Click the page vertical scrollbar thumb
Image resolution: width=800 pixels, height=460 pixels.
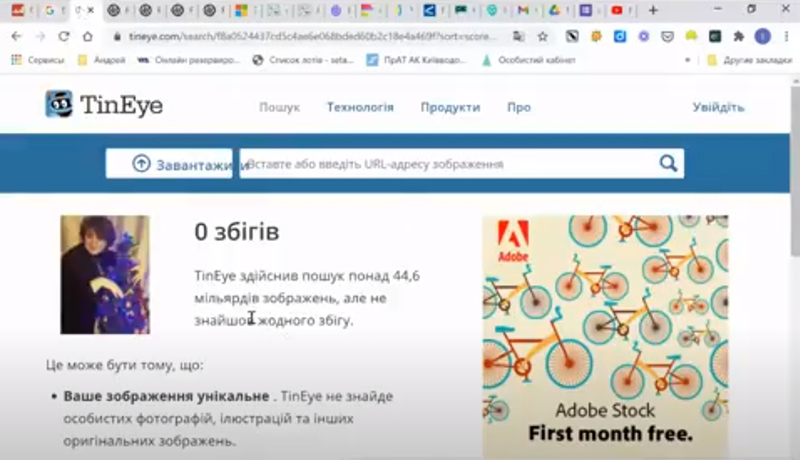click(x=795, y=171)
